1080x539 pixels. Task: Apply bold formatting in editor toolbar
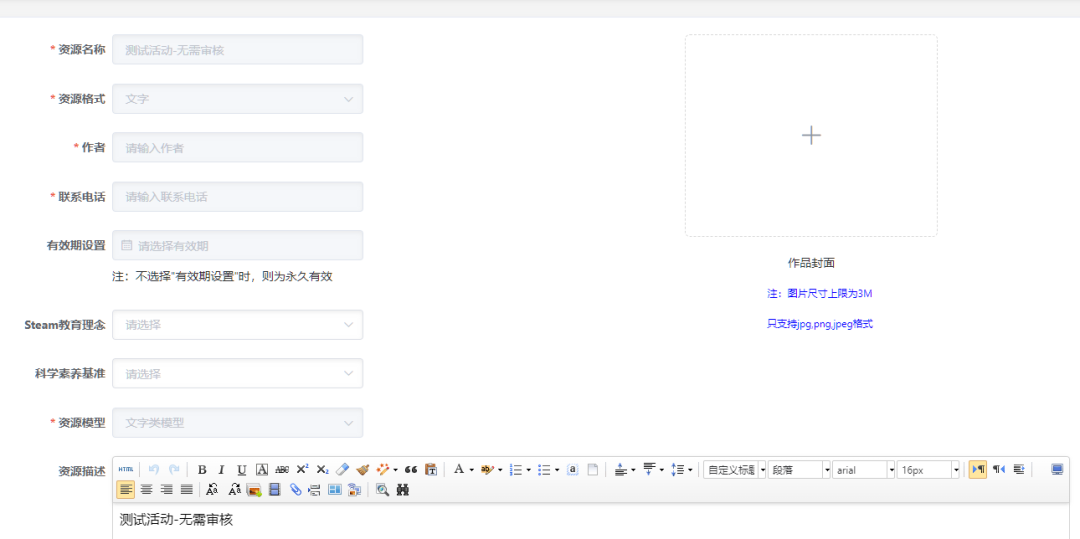pos(202,469)
